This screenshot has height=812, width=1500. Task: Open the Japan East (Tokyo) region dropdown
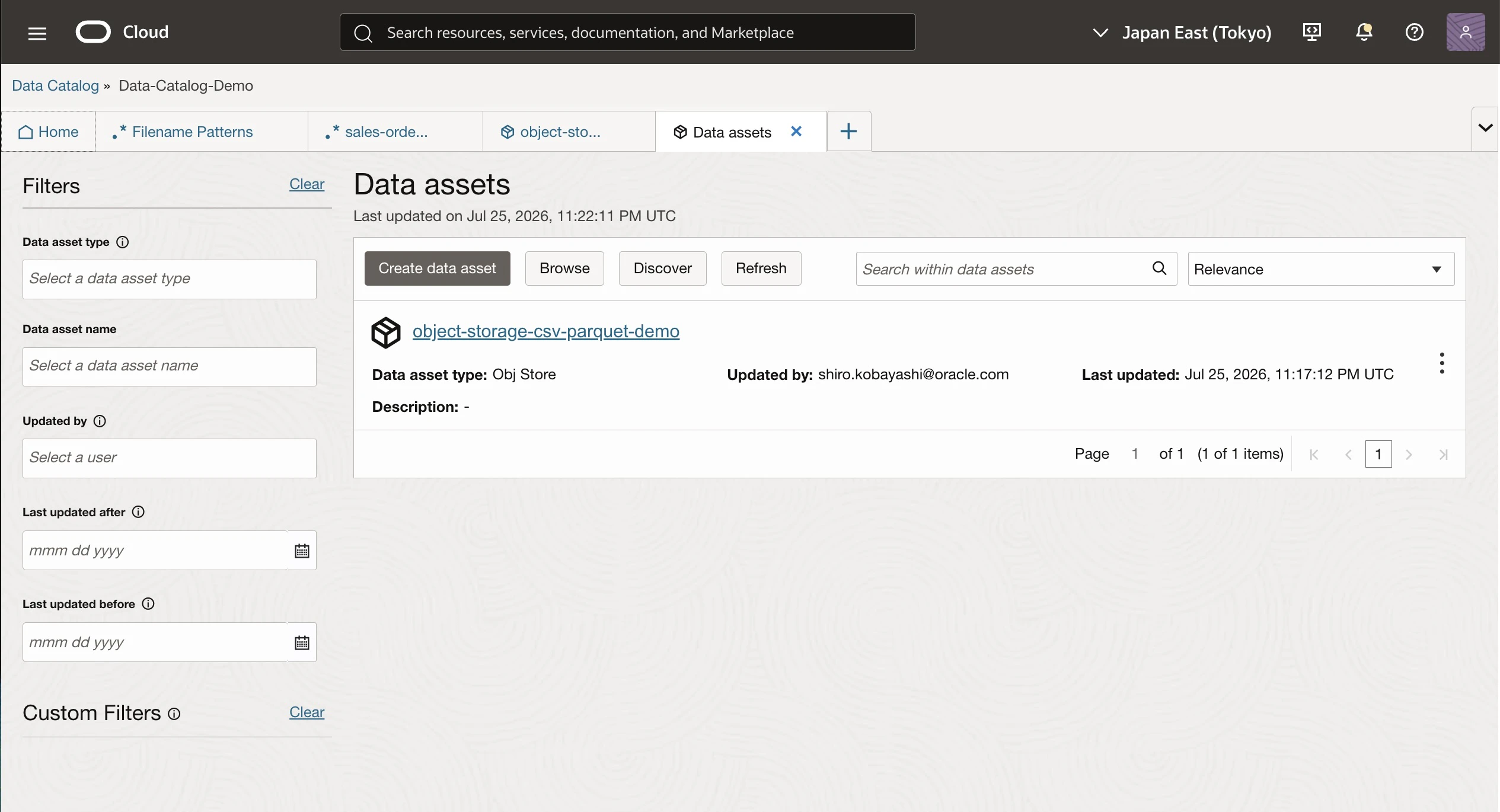(1182, 33)
